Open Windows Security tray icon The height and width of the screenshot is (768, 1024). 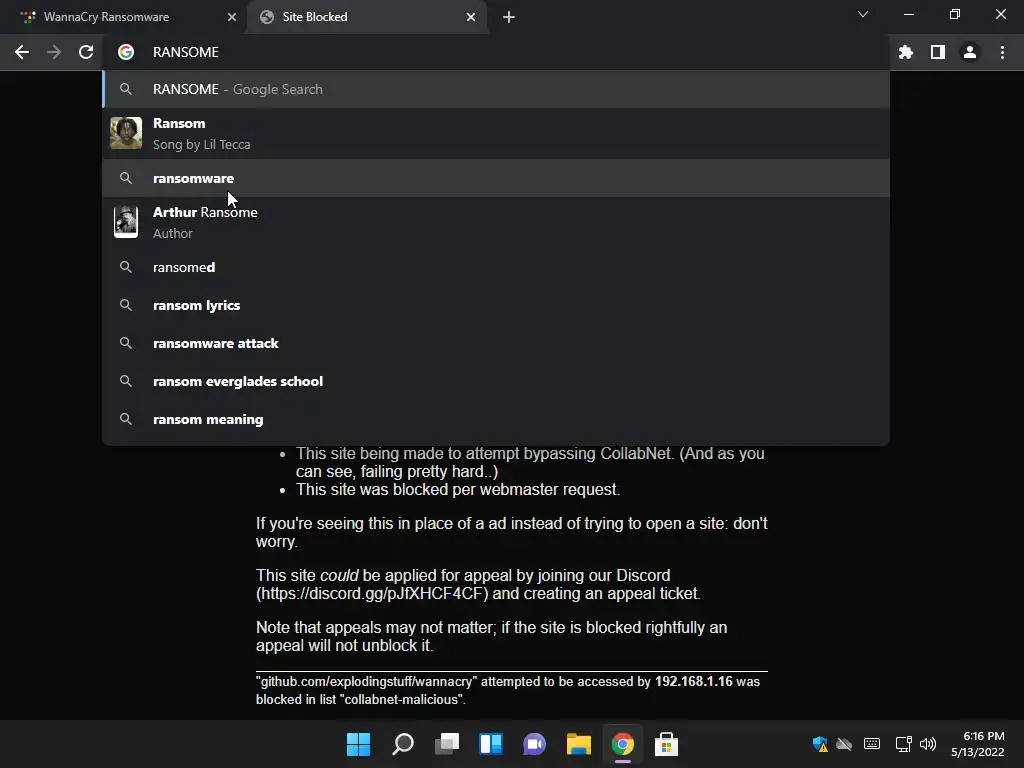click(820, 744)
